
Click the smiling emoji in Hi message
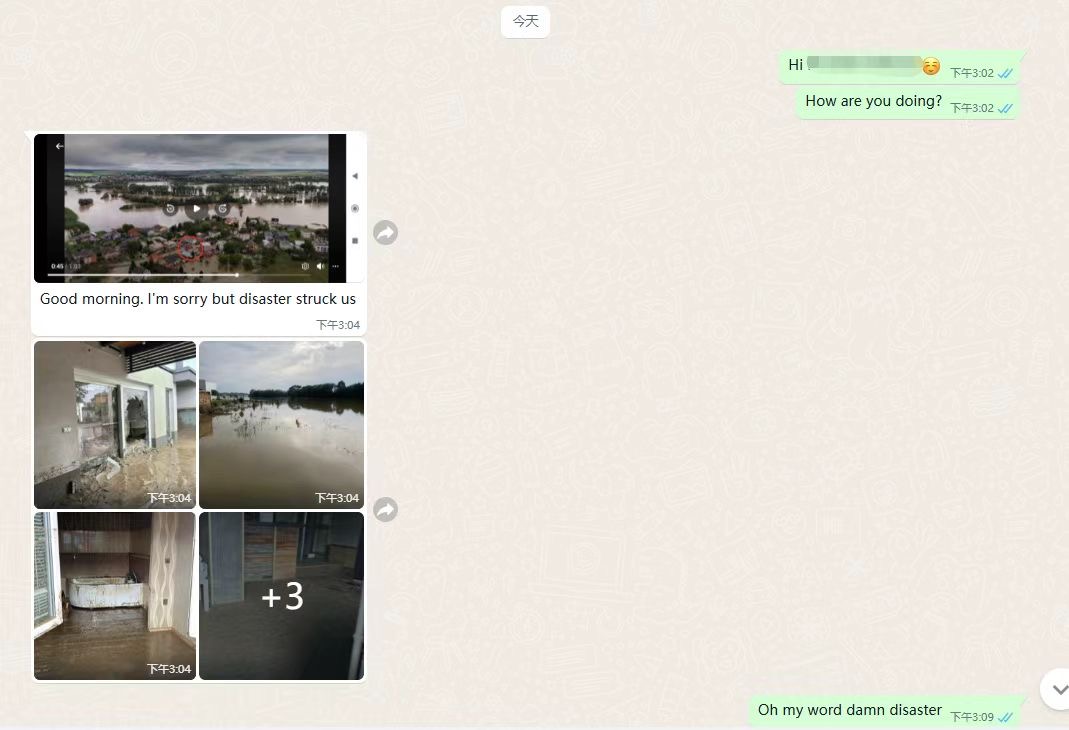pyautogui.click(x=931, y=67)
